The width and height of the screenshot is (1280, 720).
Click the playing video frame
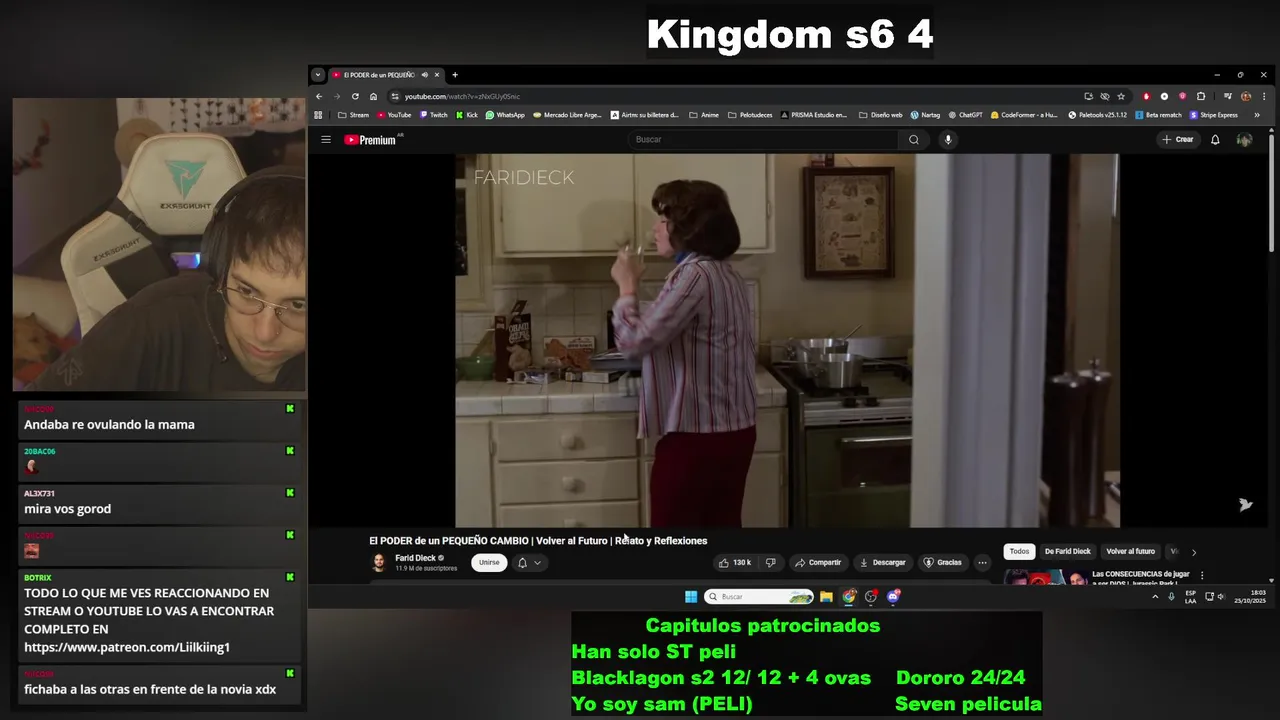pyautogui.click(x=787, y=340)
